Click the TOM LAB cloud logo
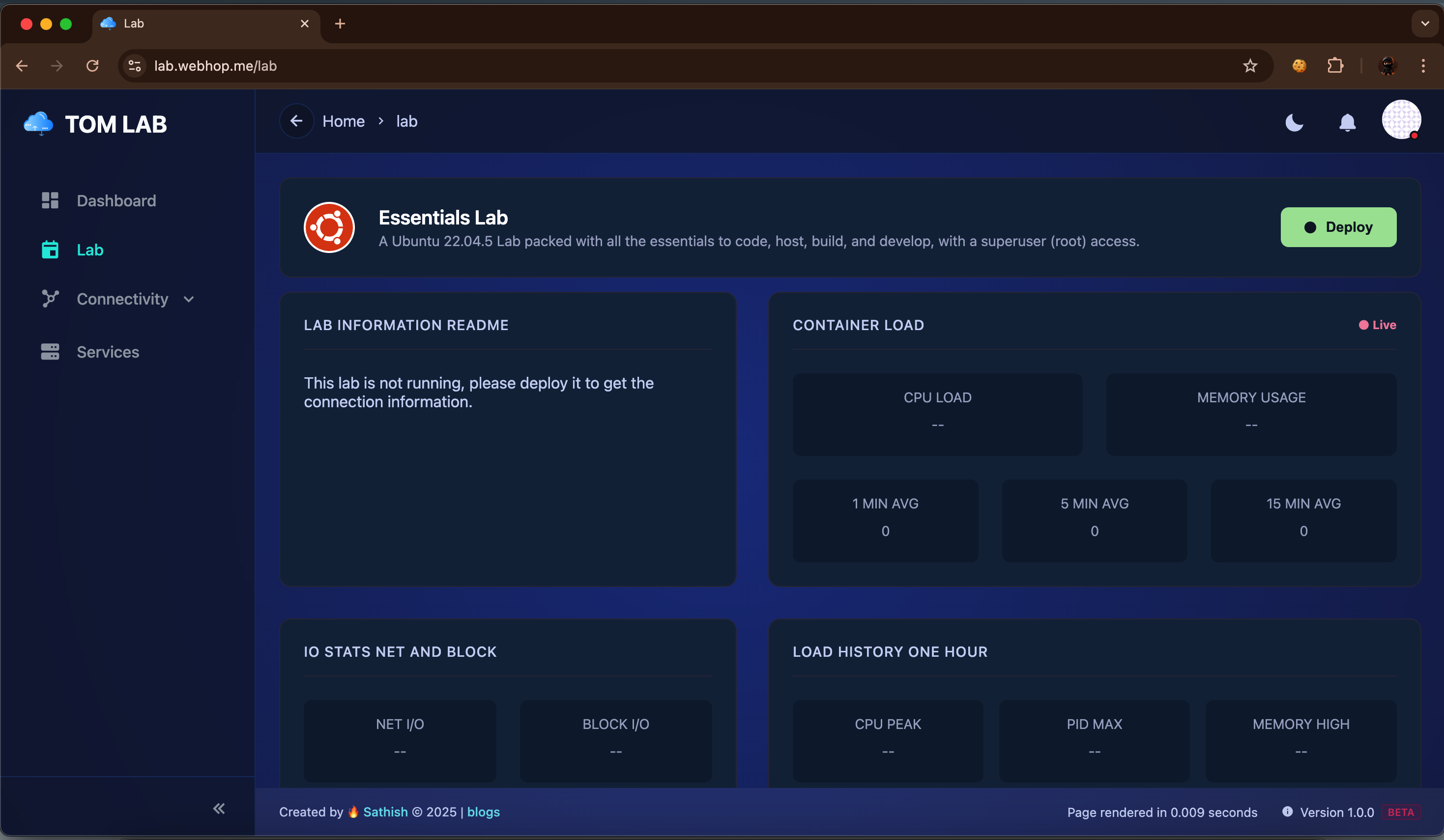The height and width of the screenshot is (840, 1444). tap(37, 123)
